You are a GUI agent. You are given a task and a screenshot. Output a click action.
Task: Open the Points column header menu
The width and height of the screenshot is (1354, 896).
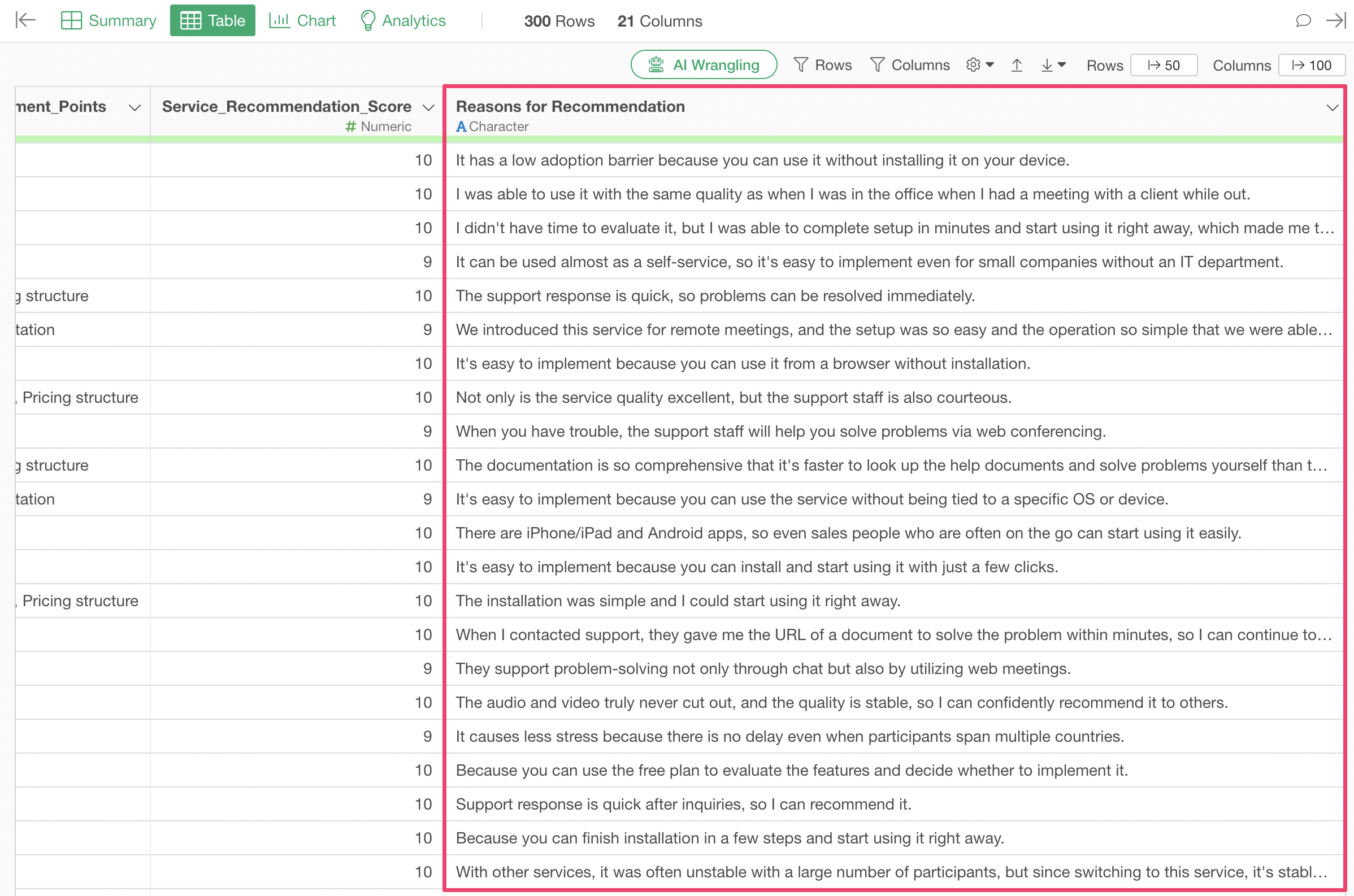[134, 107]
